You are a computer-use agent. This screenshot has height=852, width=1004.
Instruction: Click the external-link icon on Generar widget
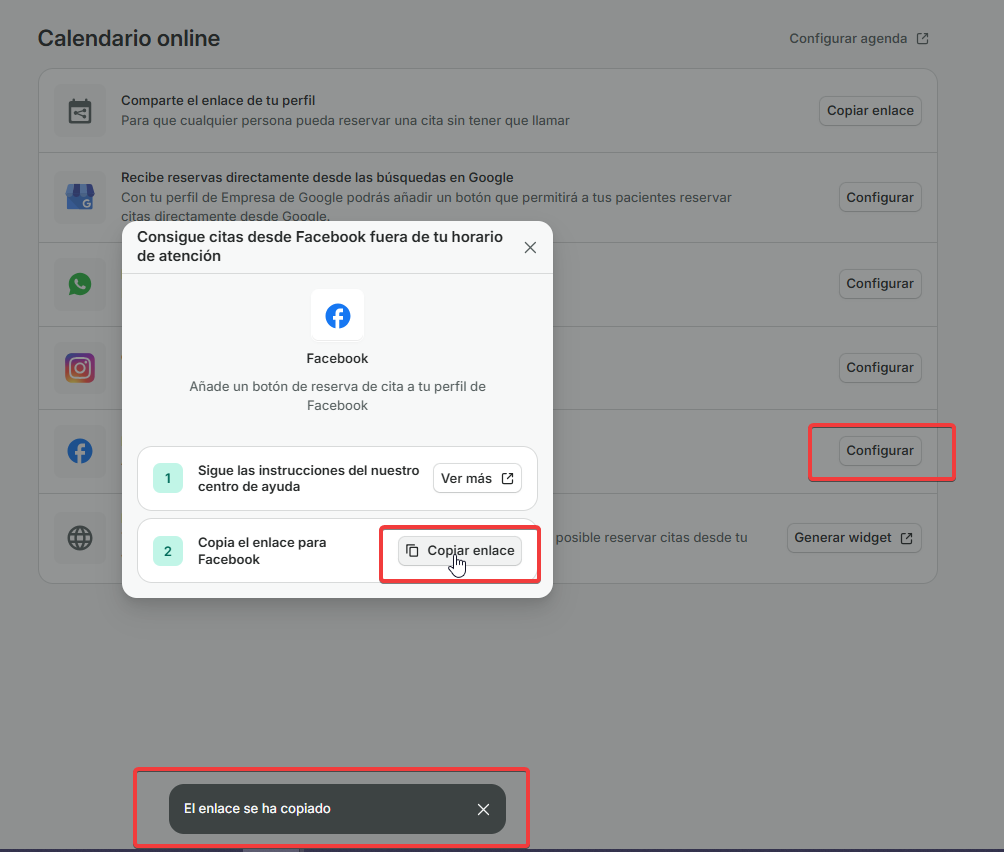[908, 537]
